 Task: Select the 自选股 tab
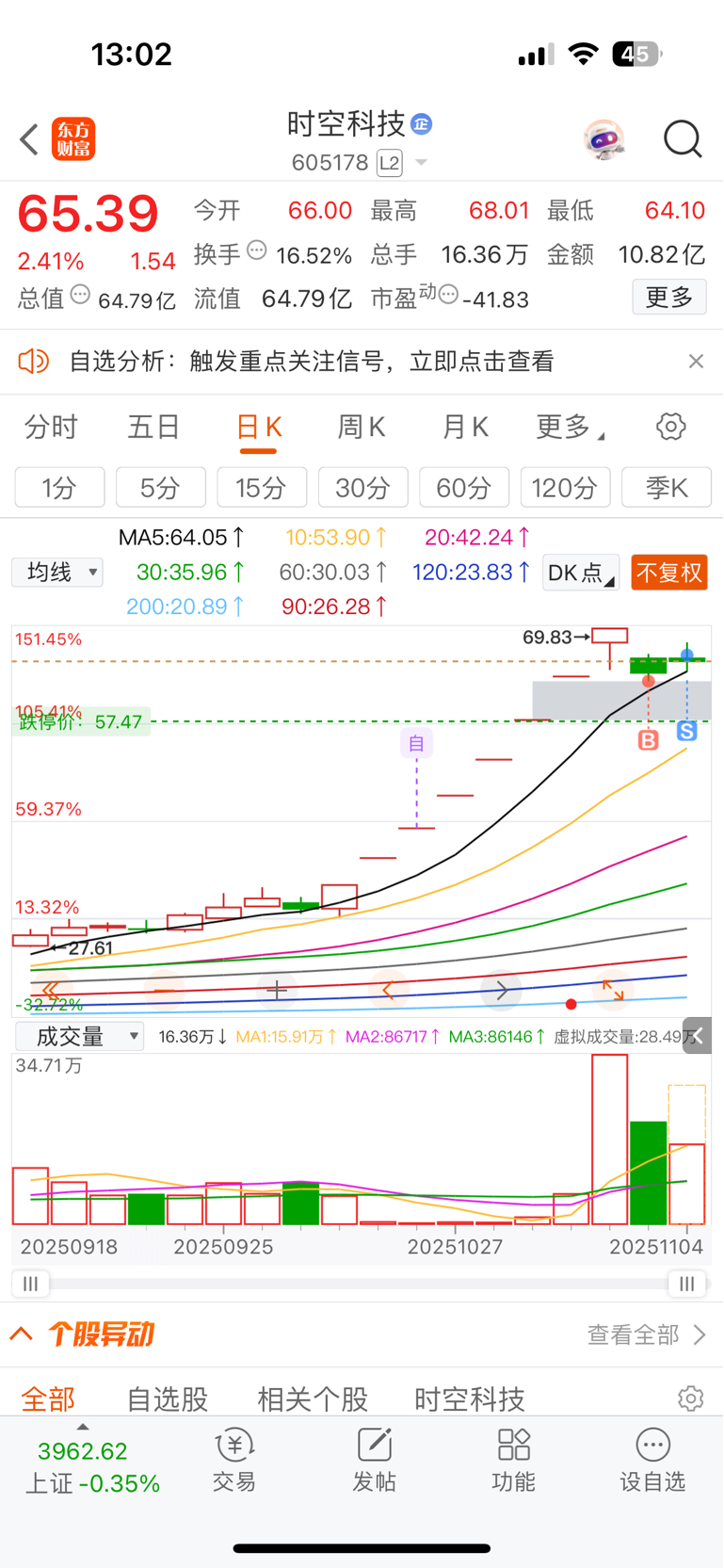coord(168,1399)
